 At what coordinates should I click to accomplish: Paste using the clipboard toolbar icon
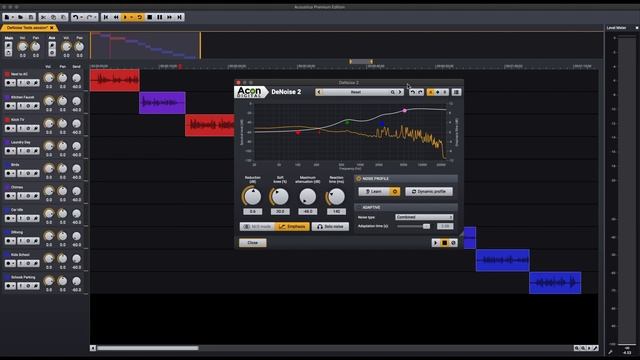point(63,17)
